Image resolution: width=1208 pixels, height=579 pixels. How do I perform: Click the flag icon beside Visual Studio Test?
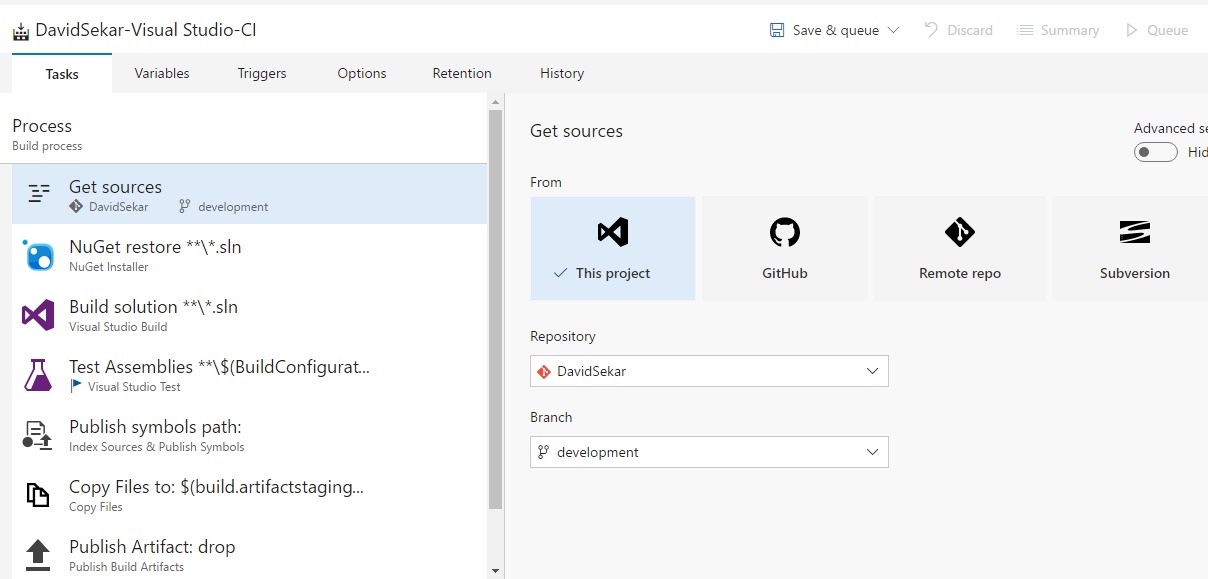(x=76, y=386)
